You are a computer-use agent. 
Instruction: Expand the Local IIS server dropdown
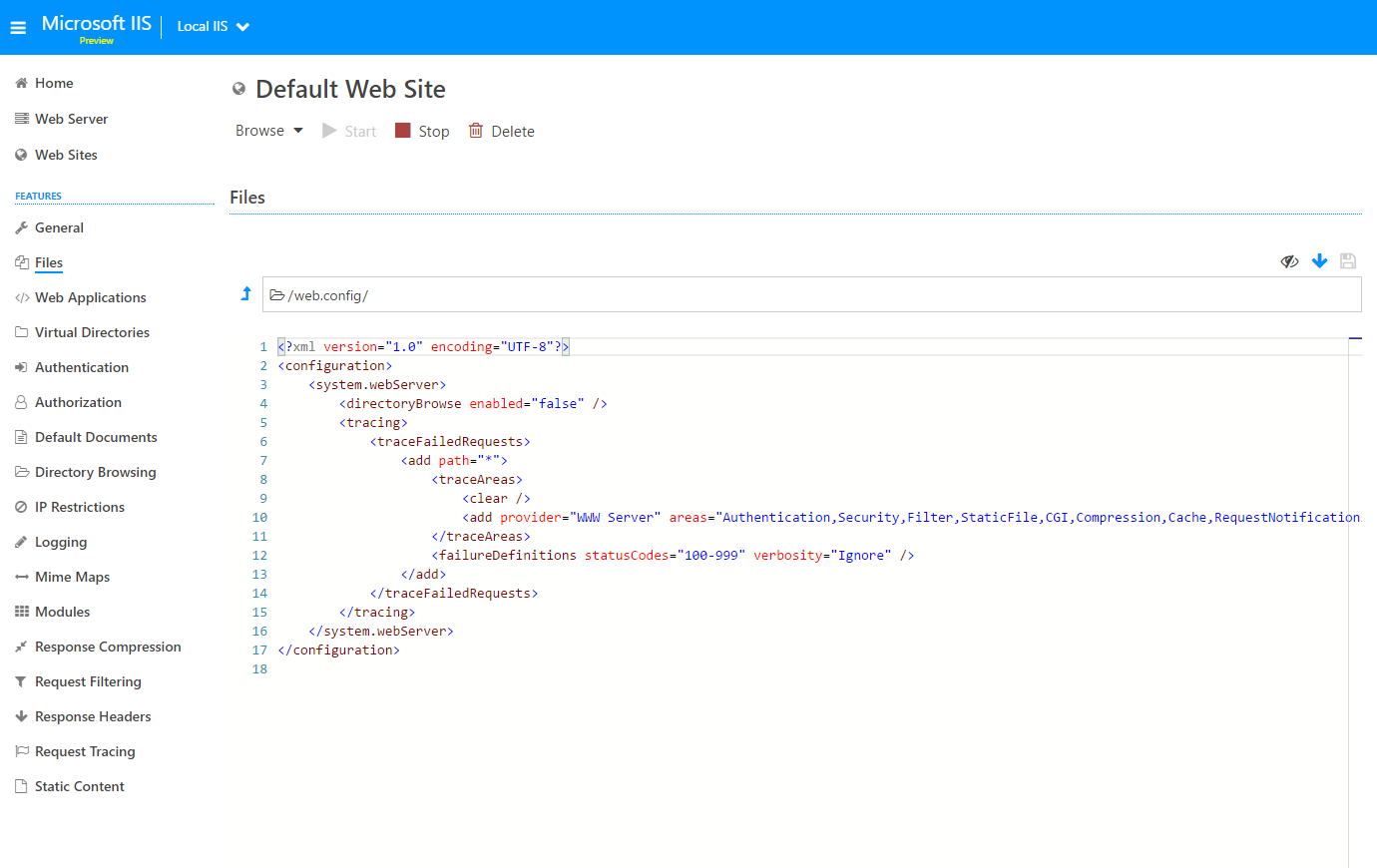(x=213, y=27)
